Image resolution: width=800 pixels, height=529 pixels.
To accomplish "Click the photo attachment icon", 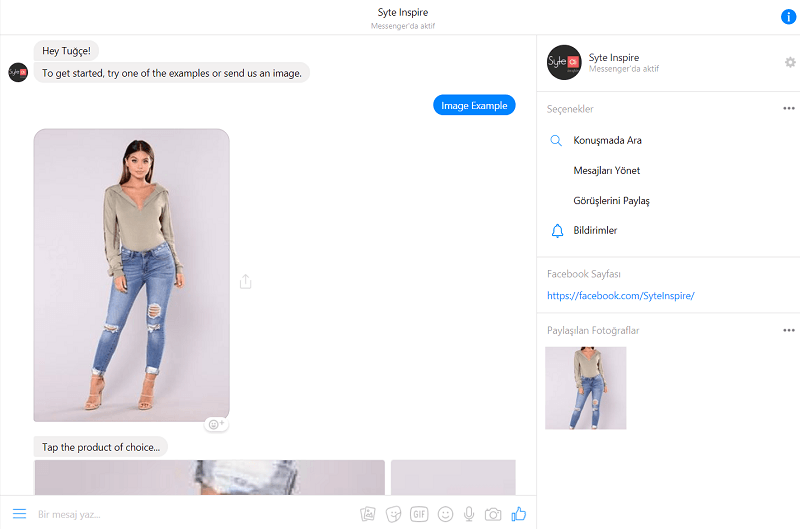I will [368, 514].
